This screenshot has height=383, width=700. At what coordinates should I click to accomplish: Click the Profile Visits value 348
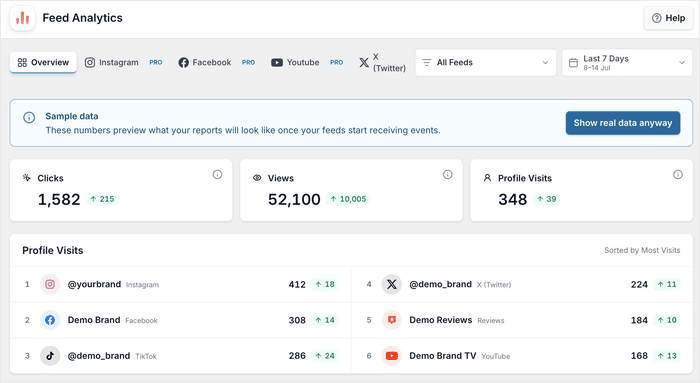pyautogui.click(x=512, y=200)
